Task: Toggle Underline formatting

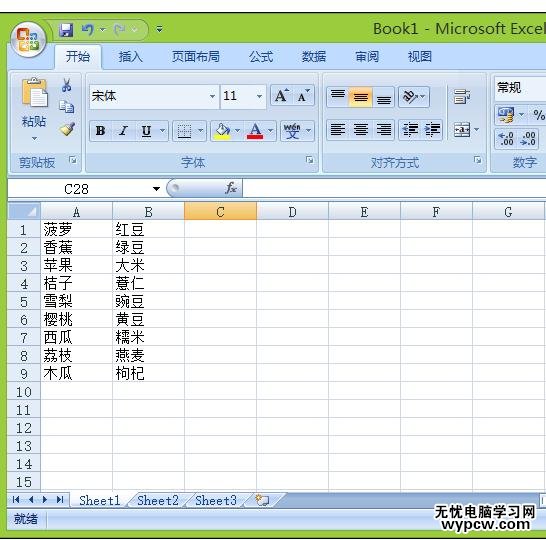Action: point(146,131)
